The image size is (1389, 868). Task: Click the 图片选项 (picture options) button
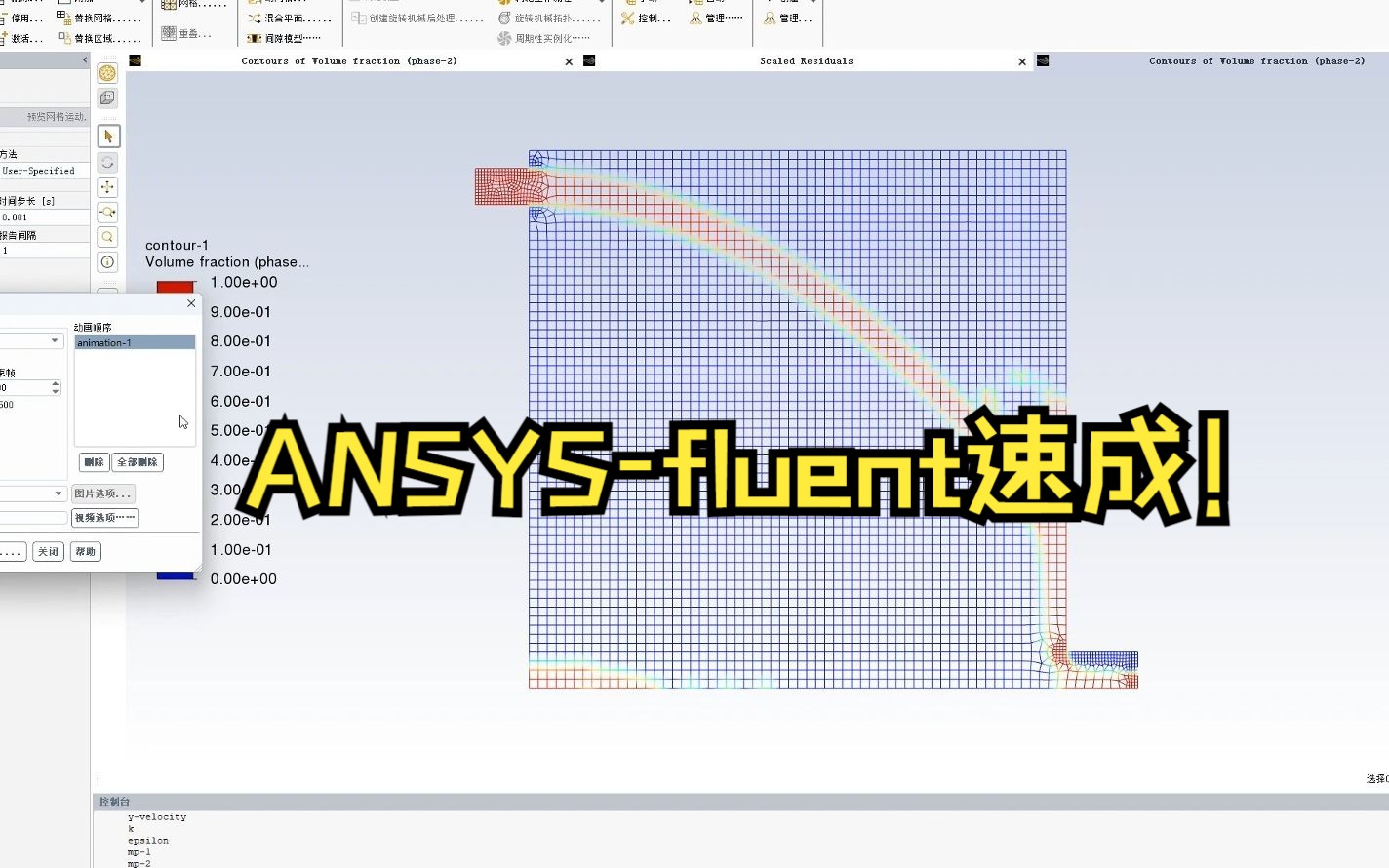click(x=103, y=493)
